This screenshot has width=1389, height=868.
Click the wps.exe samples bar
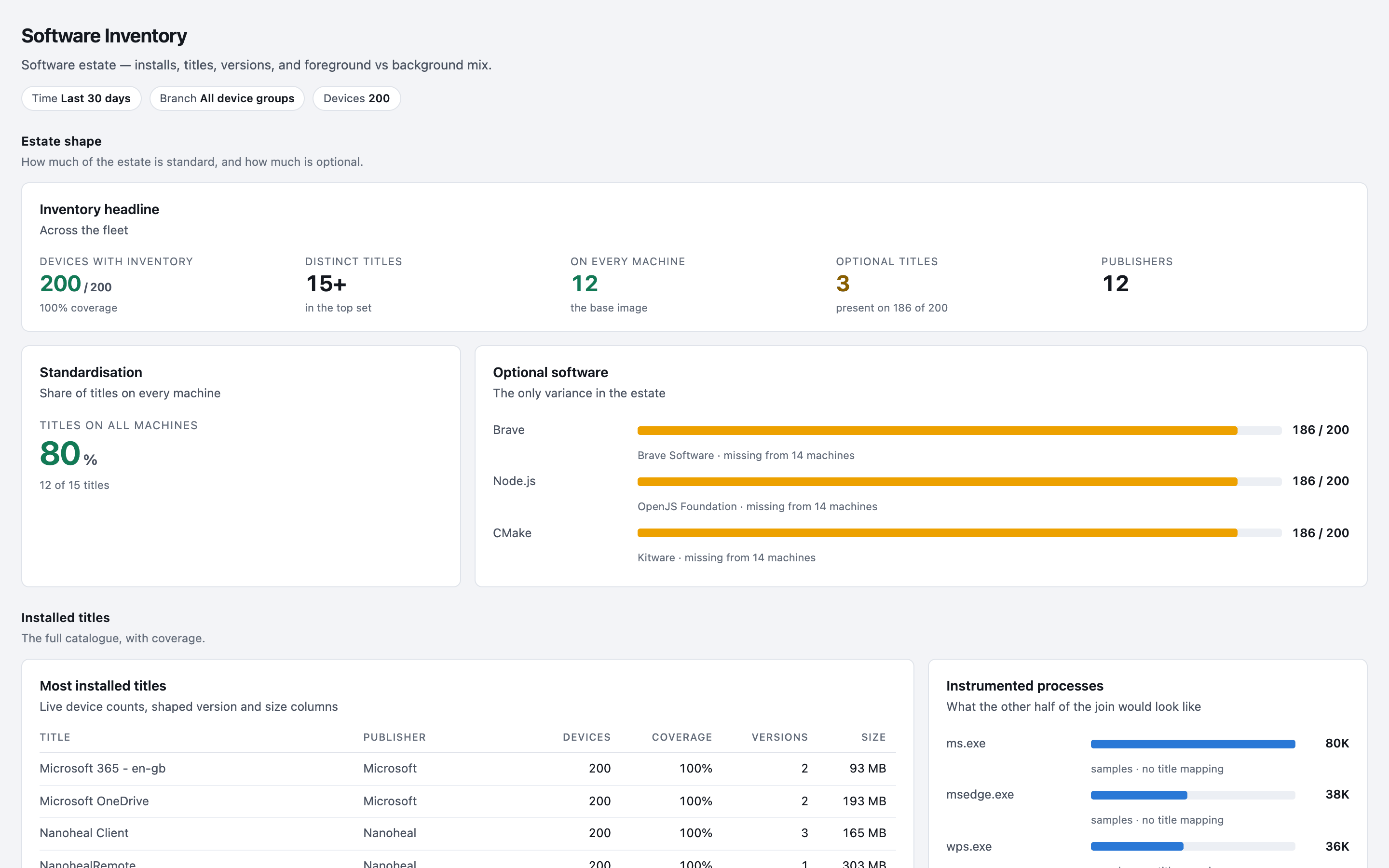(x=1193, y=846)
